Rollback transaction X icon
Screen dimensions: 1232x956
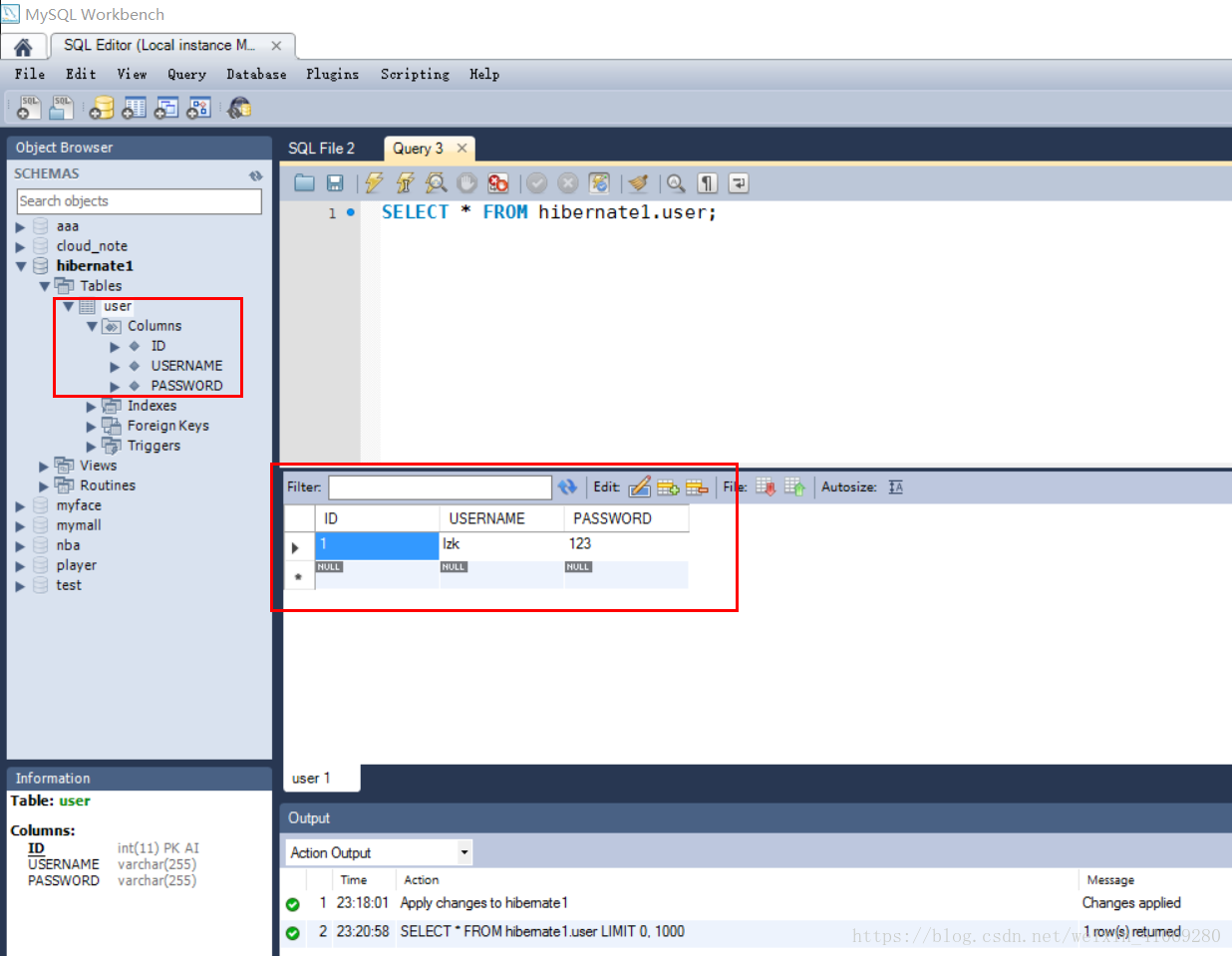pyautogui.click(x=568, y=182)
